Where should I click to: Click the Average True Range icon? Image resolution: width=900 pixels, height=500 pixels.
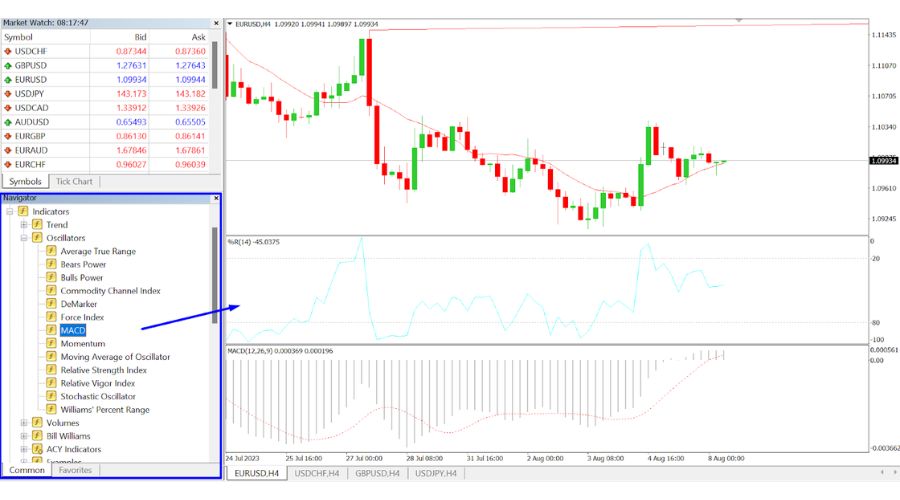coord(51,251)
